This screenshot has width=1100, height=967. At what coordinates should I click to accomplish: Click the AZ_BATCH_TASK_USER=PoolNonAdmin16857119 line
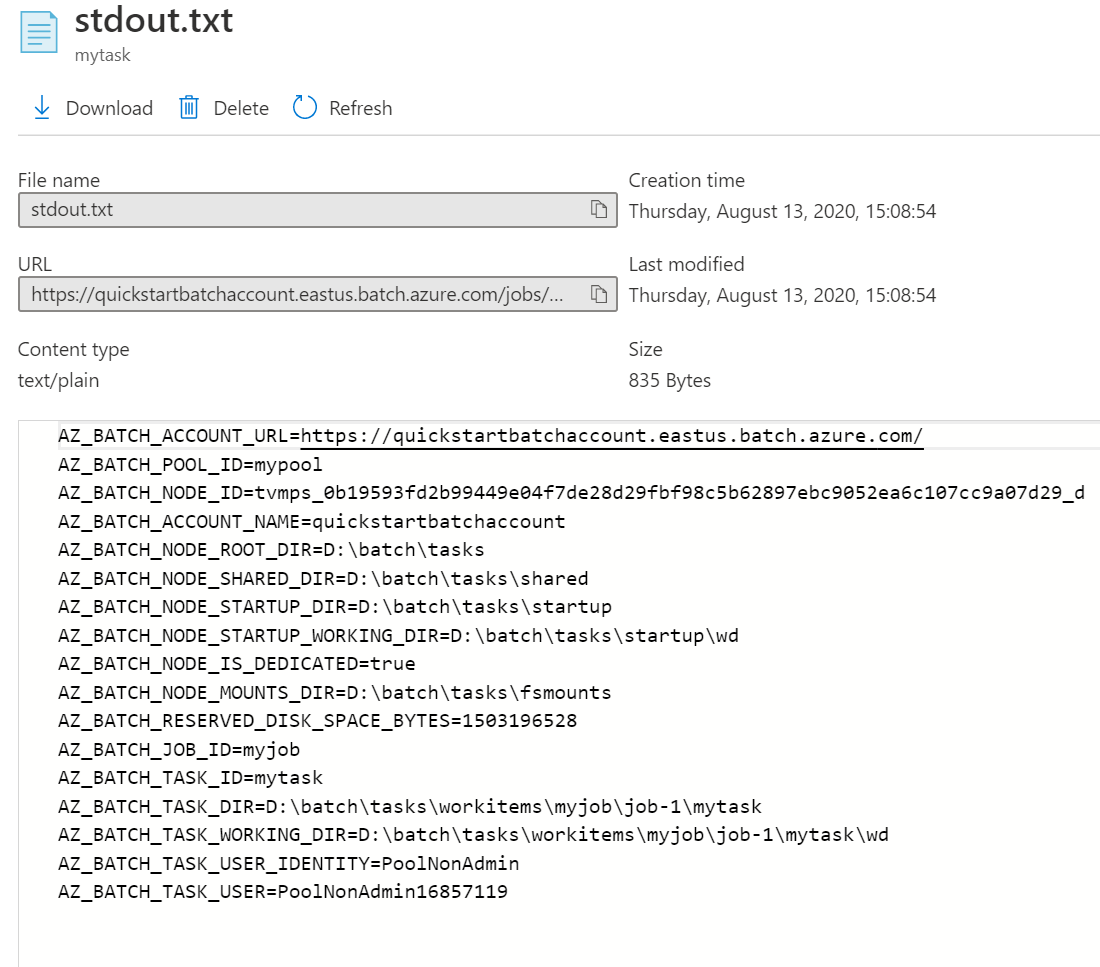pos(282,891)
